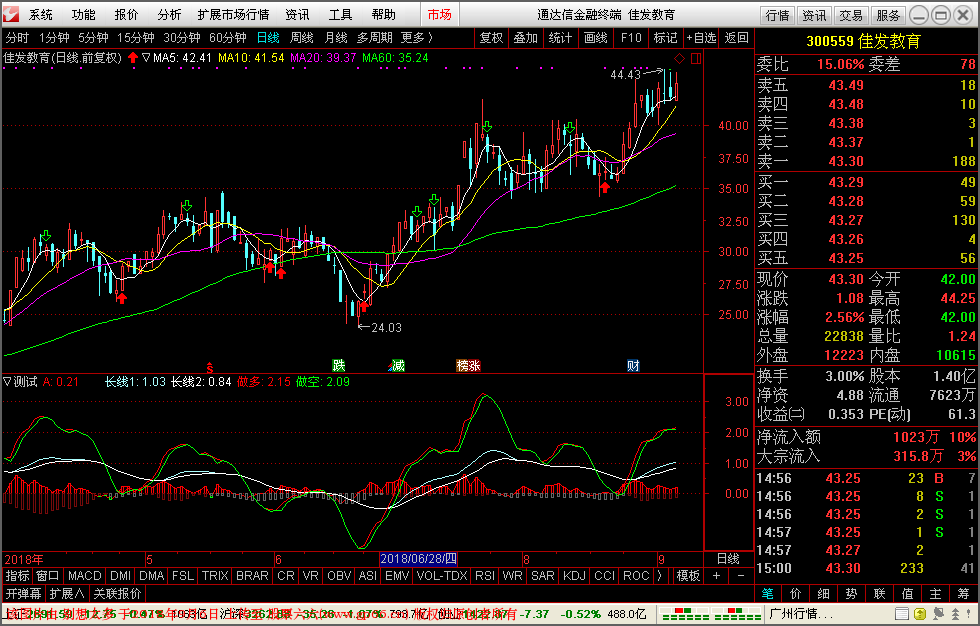
Task: Open the 功能 menu
Action: click(x=83, y=14)
